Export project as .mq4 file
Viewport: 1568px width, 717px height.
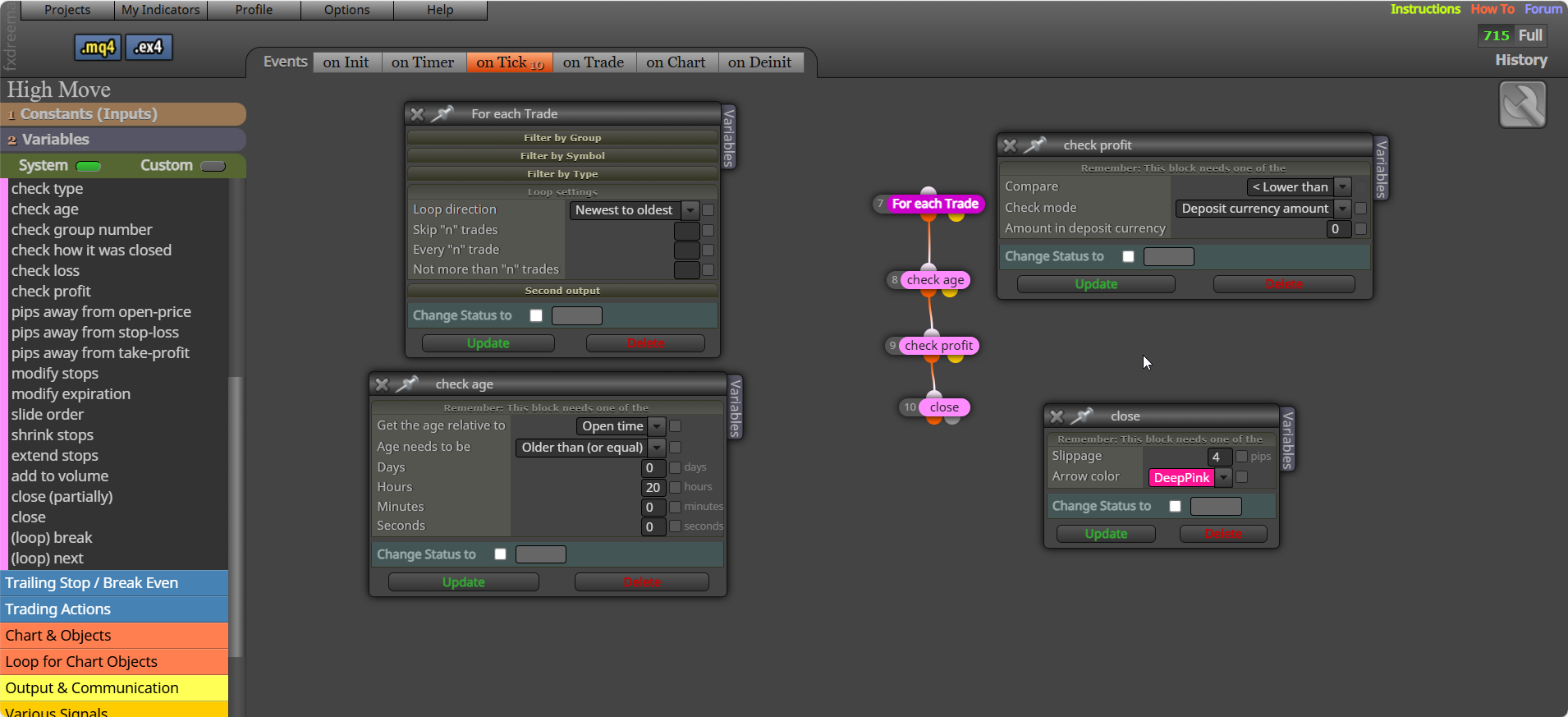coord(98,48)
